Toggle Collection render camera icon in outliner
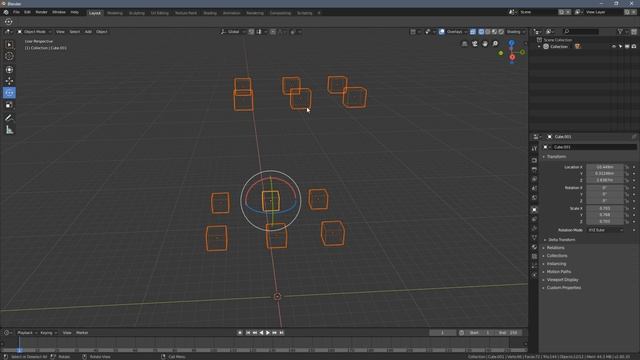Screen dimensions: 640x360 pos(633,47)
